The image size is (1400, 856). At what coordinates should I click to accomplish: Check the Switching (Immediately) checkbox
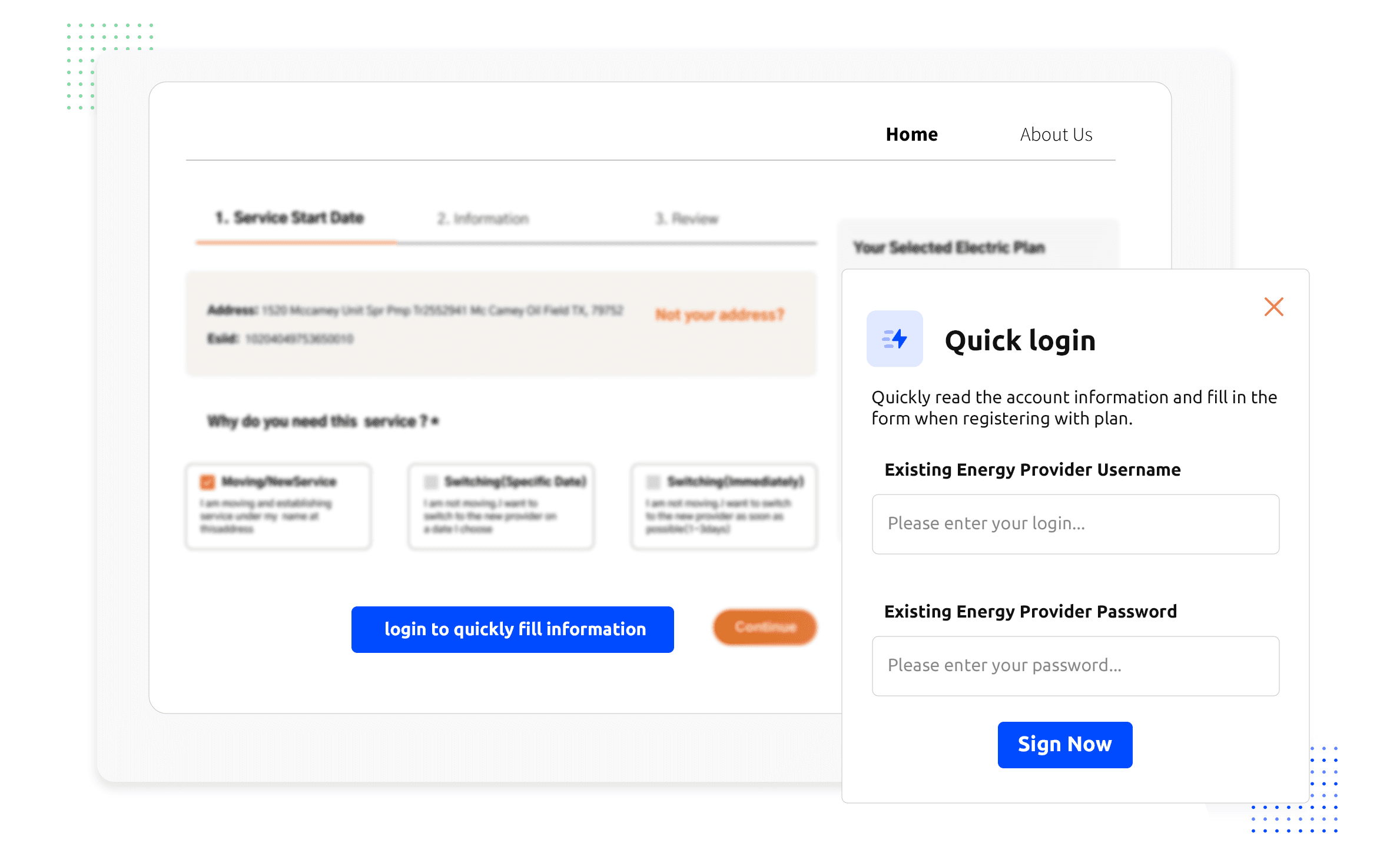(653, 482)
